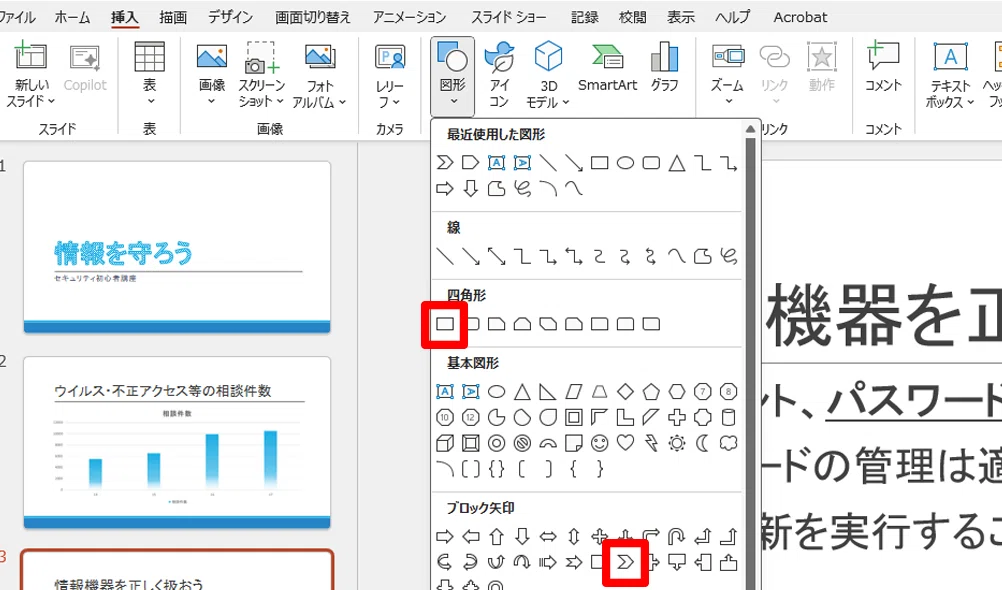Choose the no-symbol prohibited shape

pos(522,443)
